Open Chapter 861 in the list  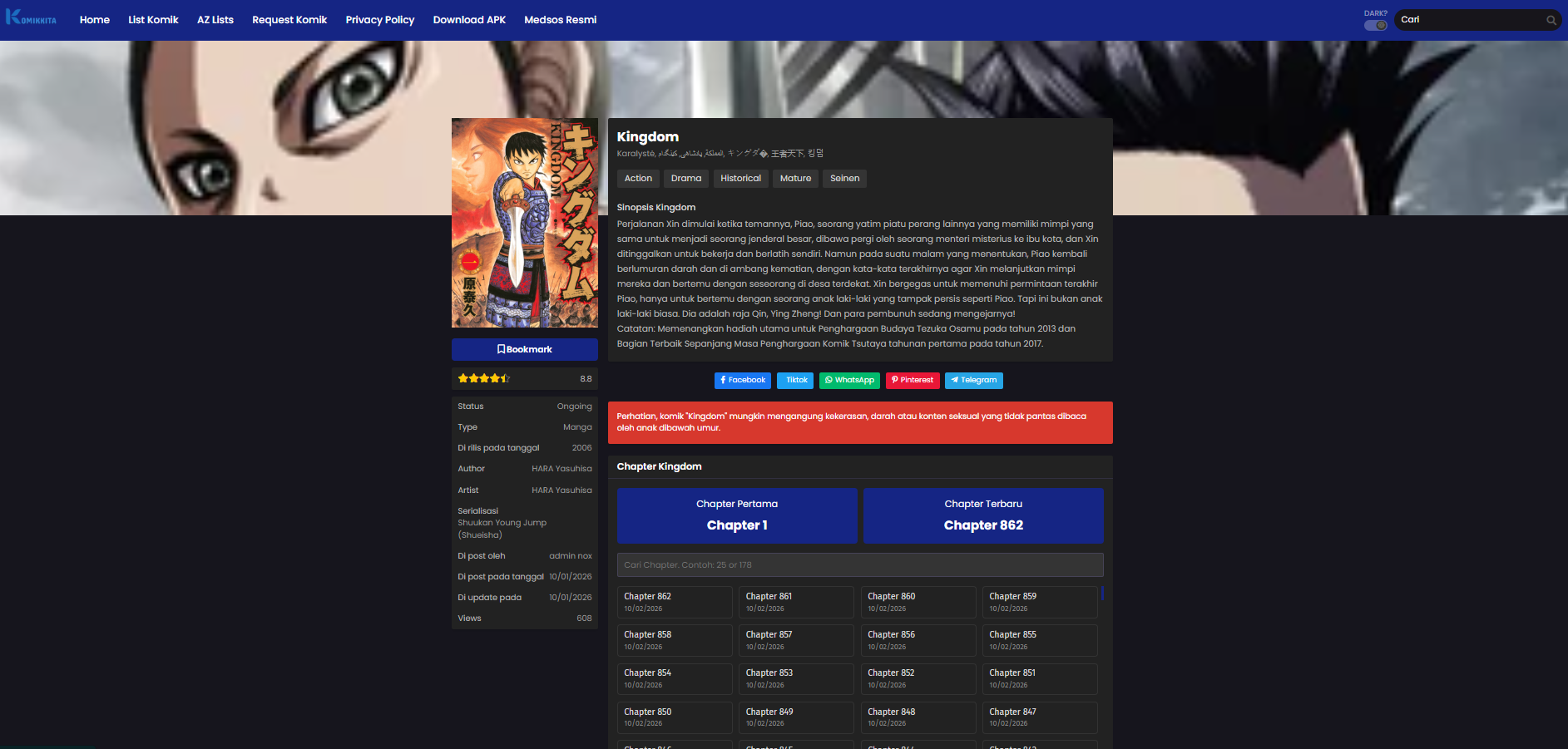(x=796, y=602)
